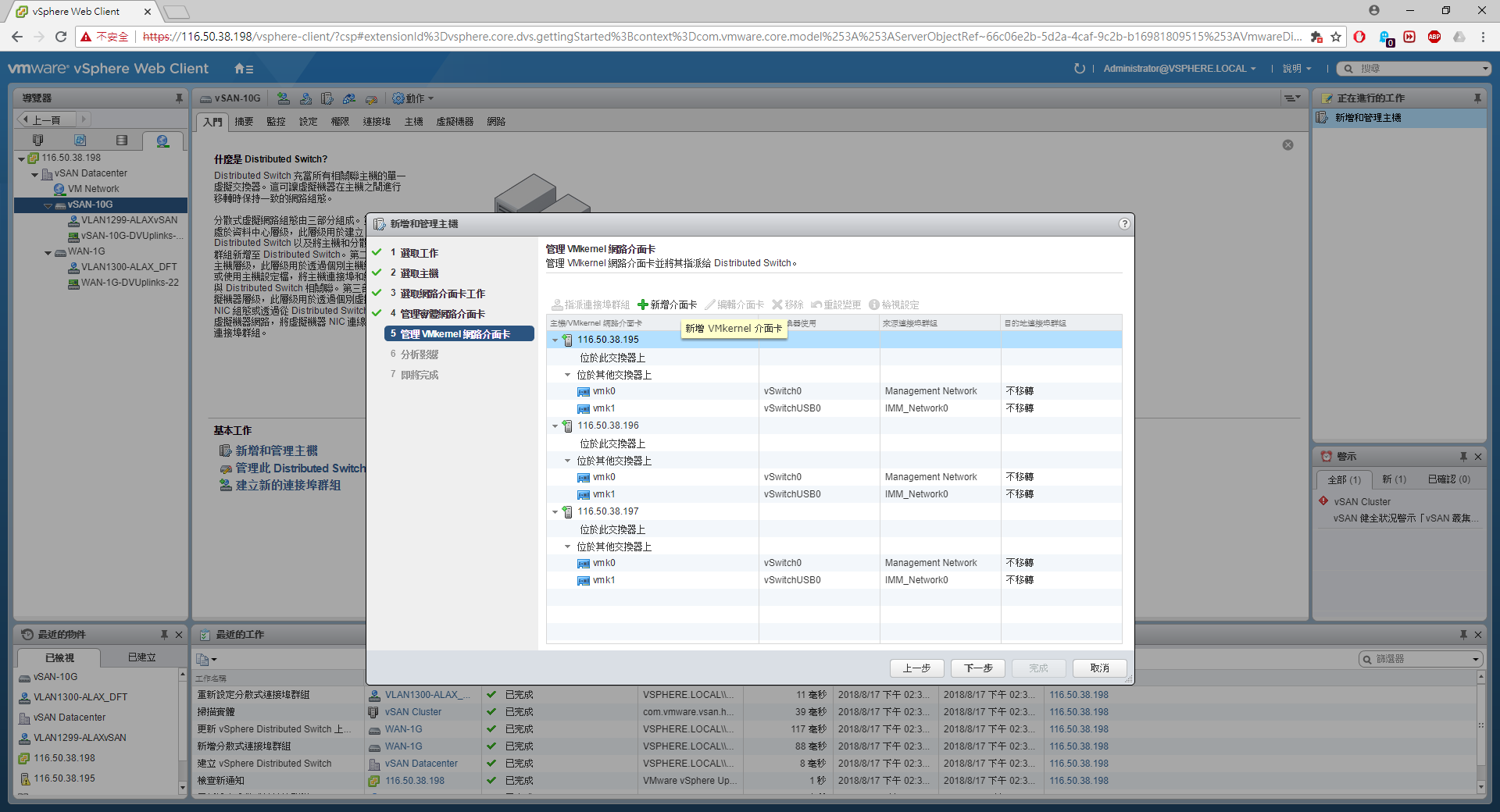Collapse the WAN-1G tree node
The height and width of the screenshot is (812, 1500).
(48, 253)
